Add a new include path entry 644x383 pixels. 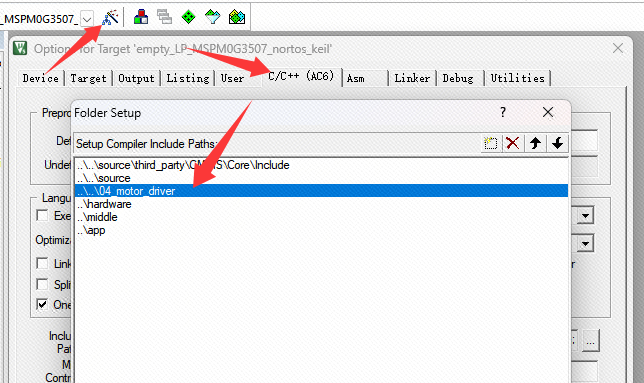pos(490,143)
